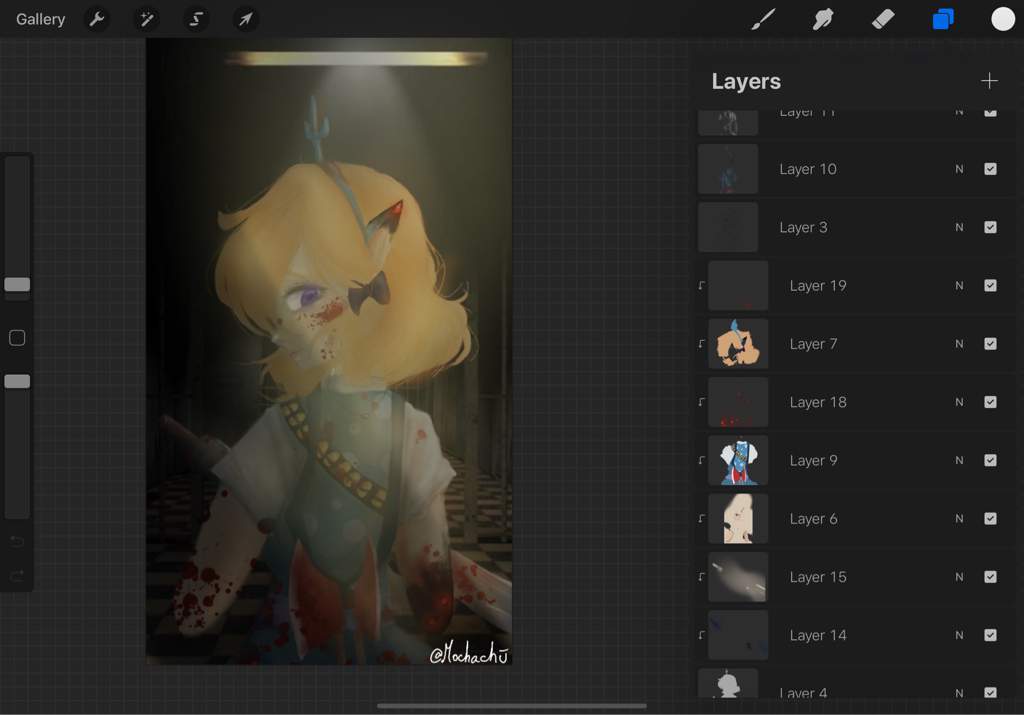Activate the Transform arrow tool
The width and height of the screenshot is (1024, 715).
click(x=246, y=20)
